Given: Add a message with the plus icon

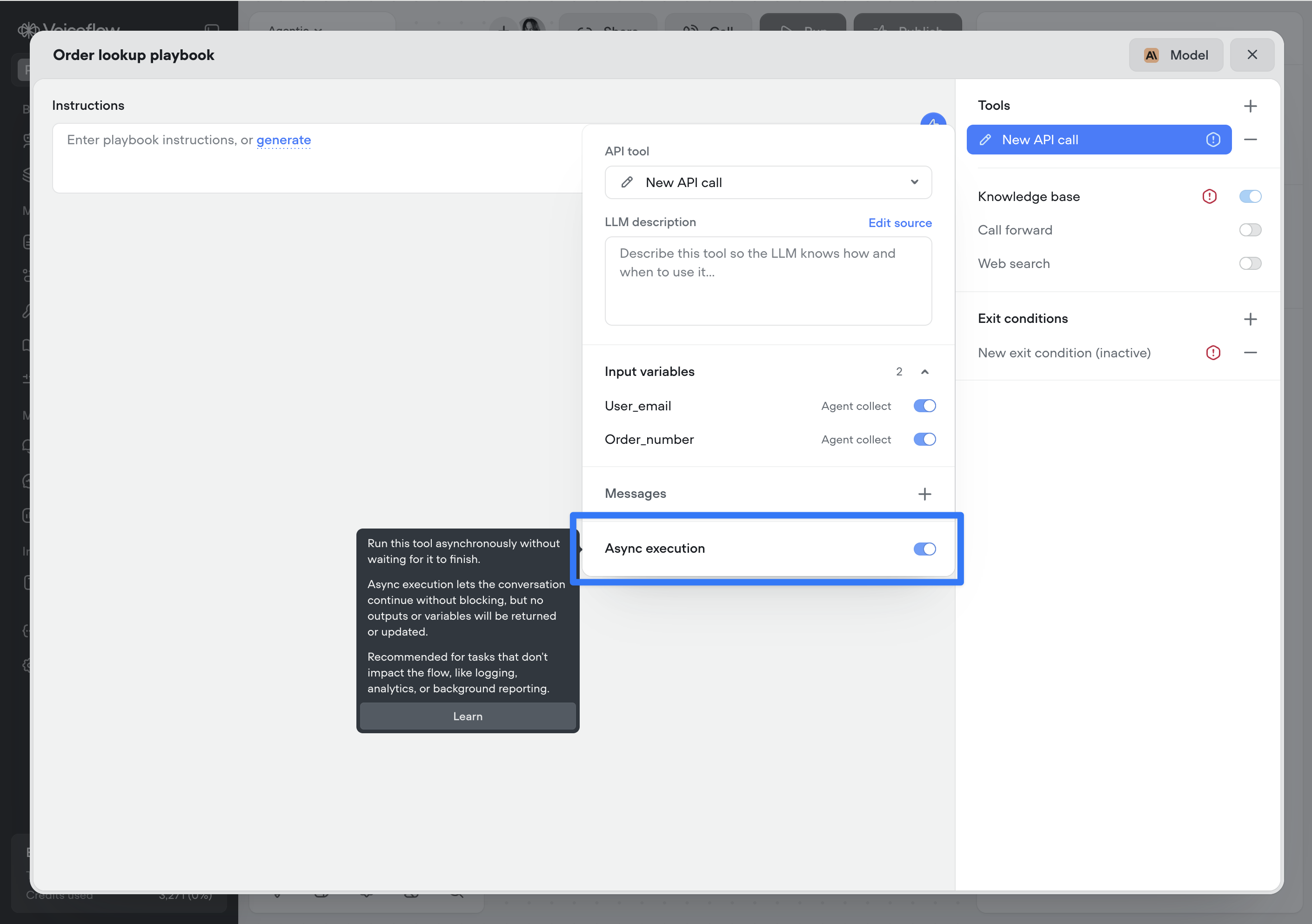Looking at the screenshot, I should point(924,494).
